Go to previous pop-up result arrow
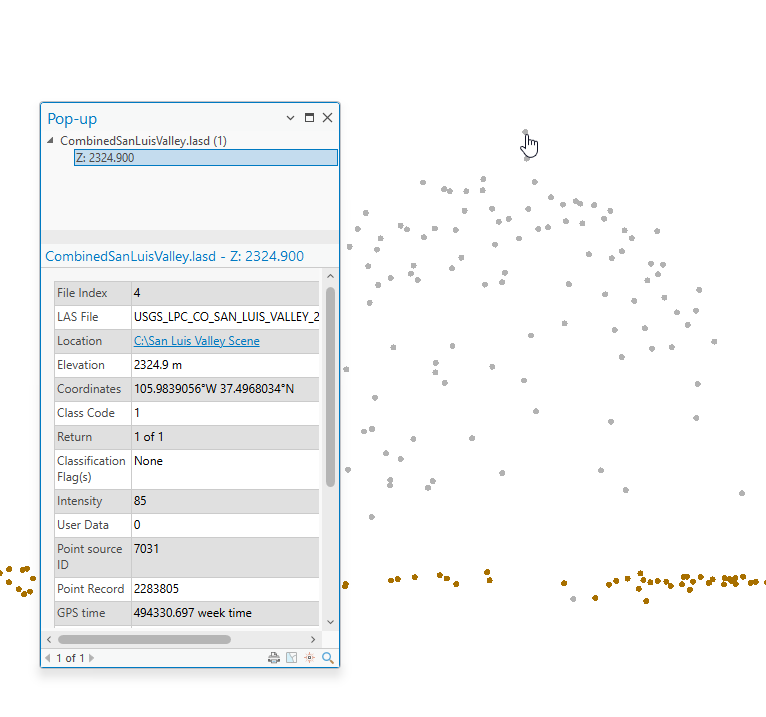The height and width of the screenshot is (717, 766). 48,658
